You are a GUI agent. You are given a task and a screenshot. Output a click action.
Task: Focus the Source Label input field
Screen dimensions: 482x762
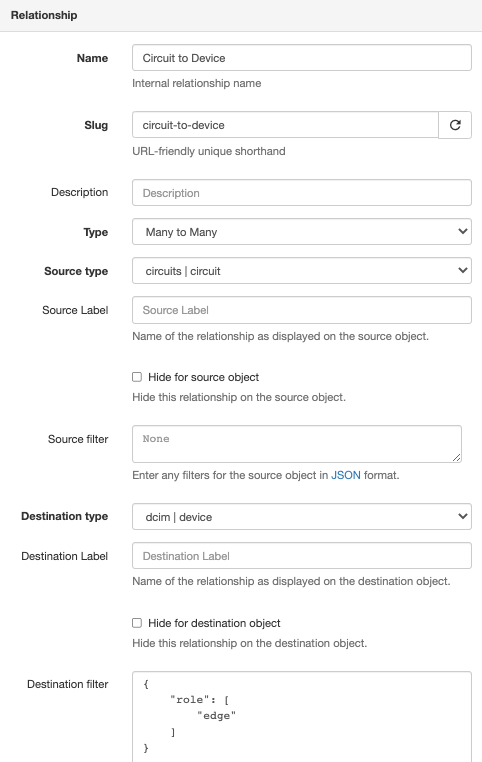[302, 310]
